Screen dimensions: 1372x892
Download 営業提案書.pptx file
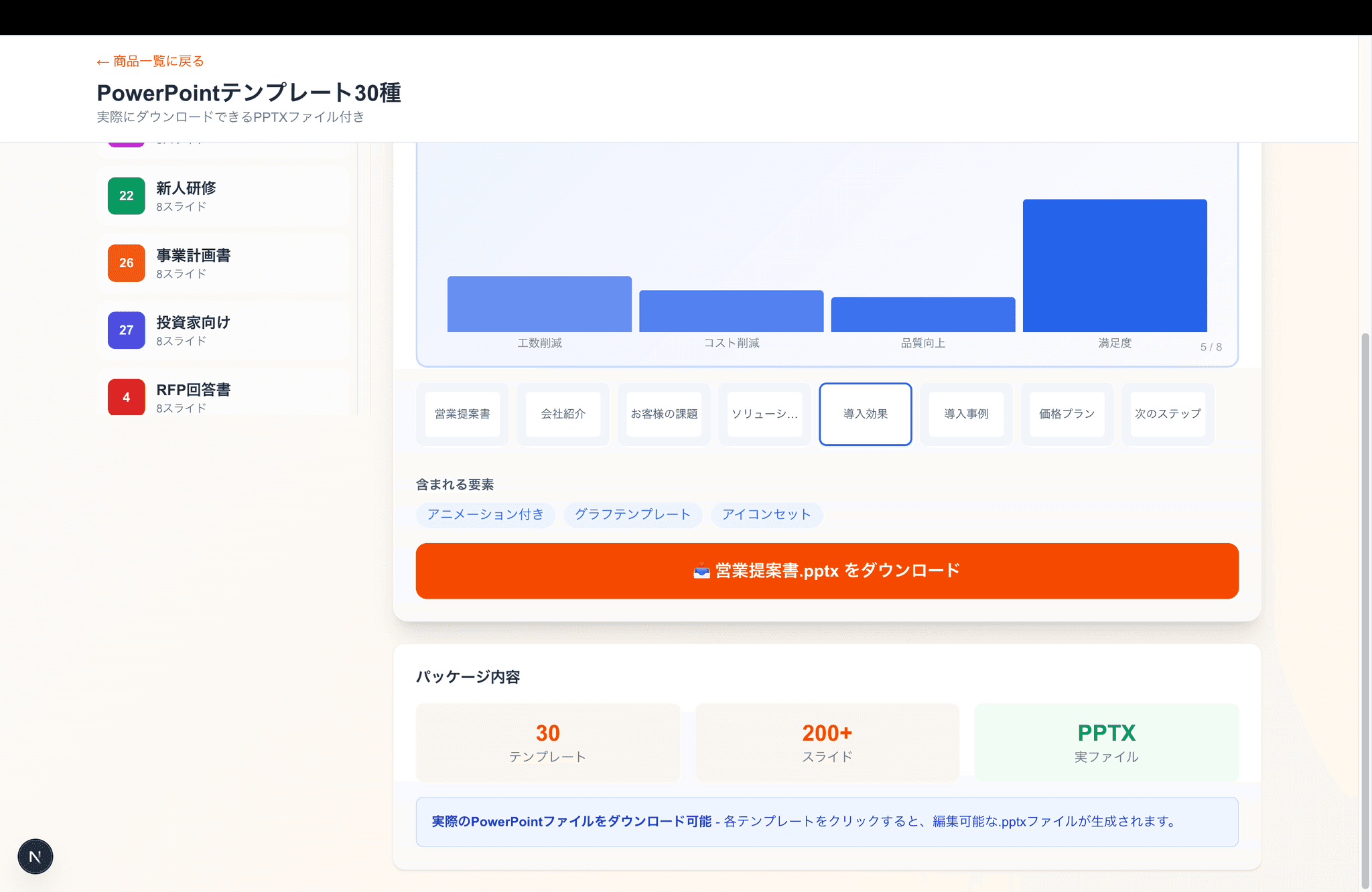coord(827,571)
